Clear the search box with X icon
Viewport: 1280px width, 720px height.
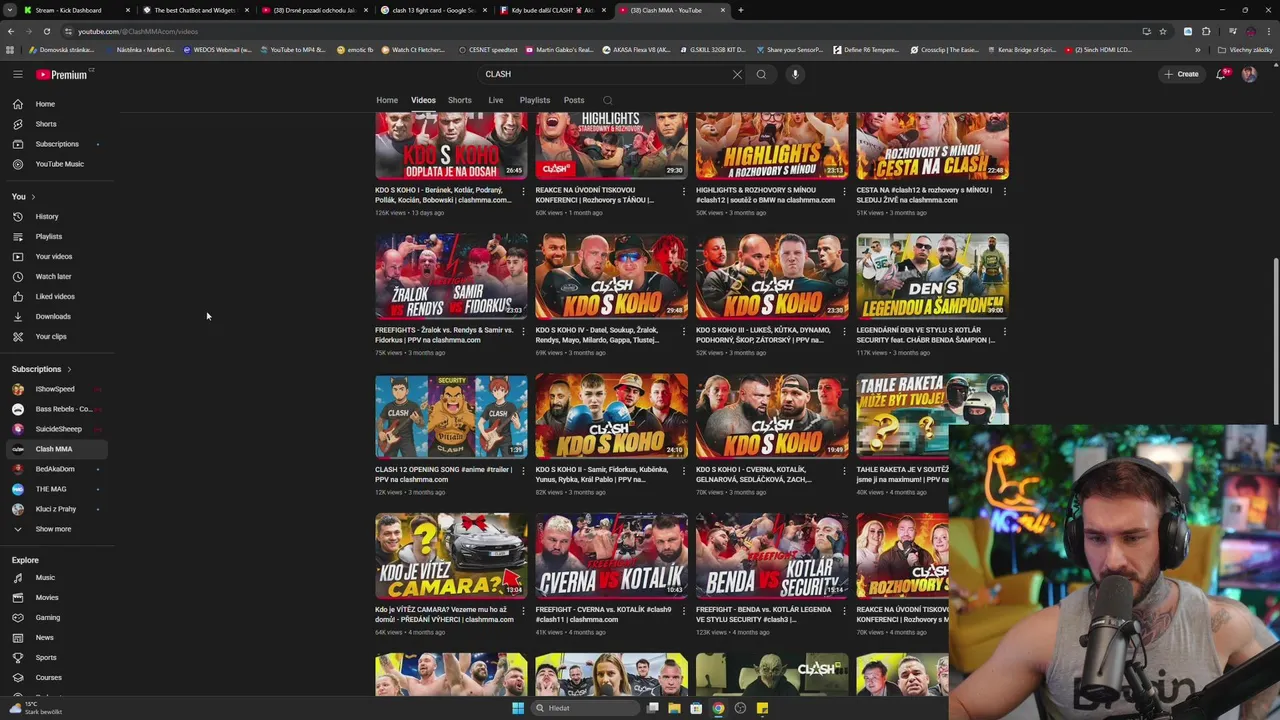click(737, 74)
